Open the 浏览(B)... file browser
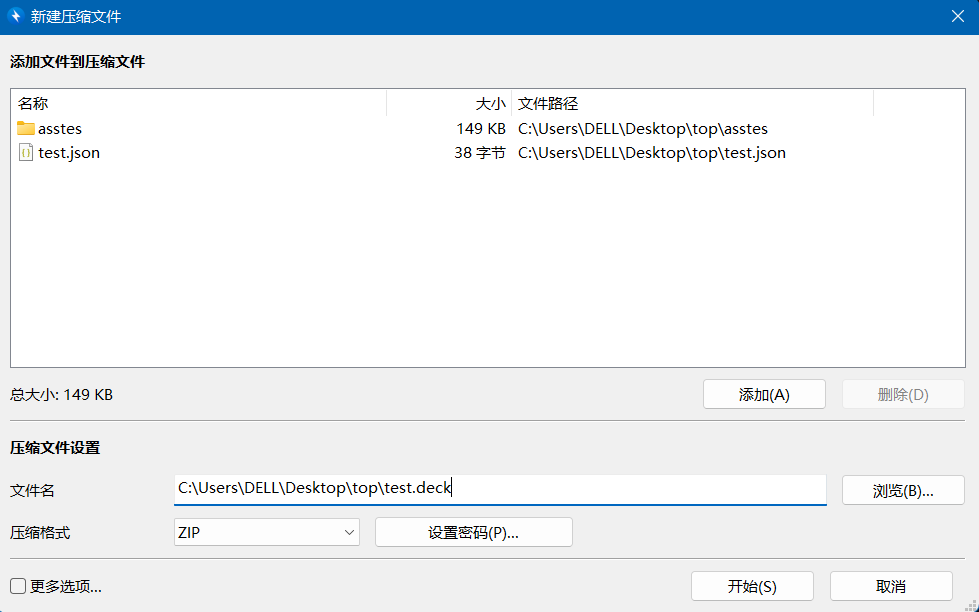979x612 pixels. coord(903,491)
